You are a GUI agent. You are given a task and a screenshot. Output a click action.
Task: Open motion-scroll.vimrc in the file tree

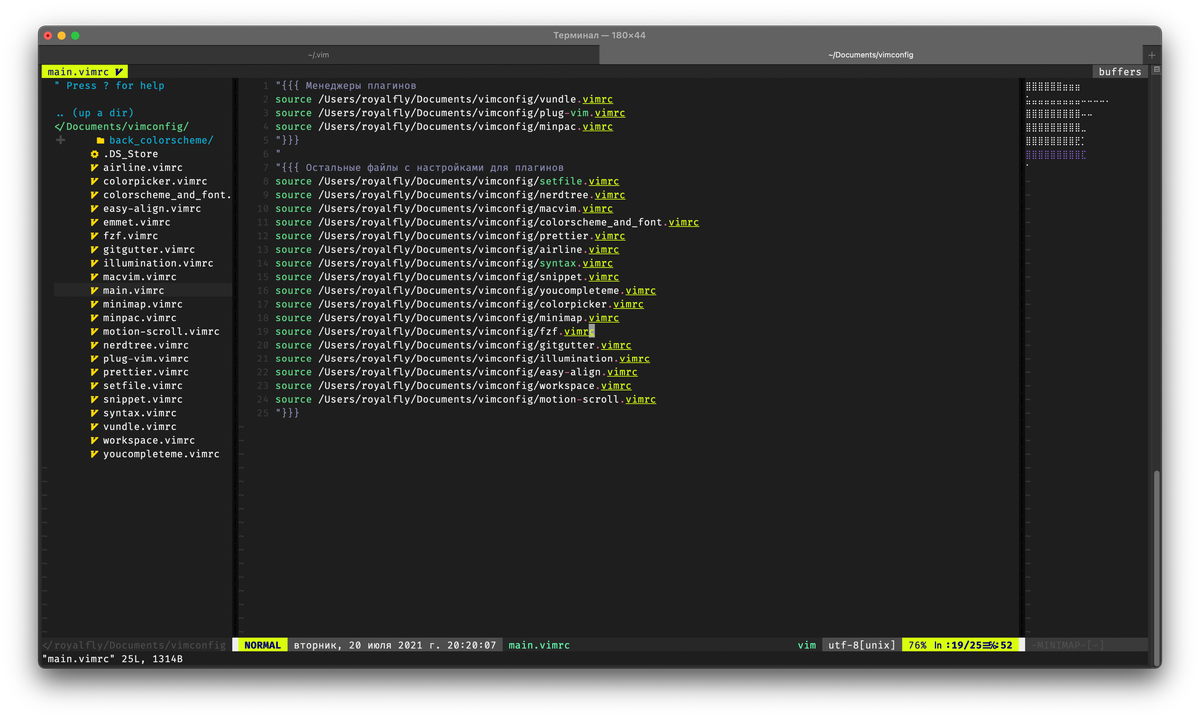tap(161, 331)
